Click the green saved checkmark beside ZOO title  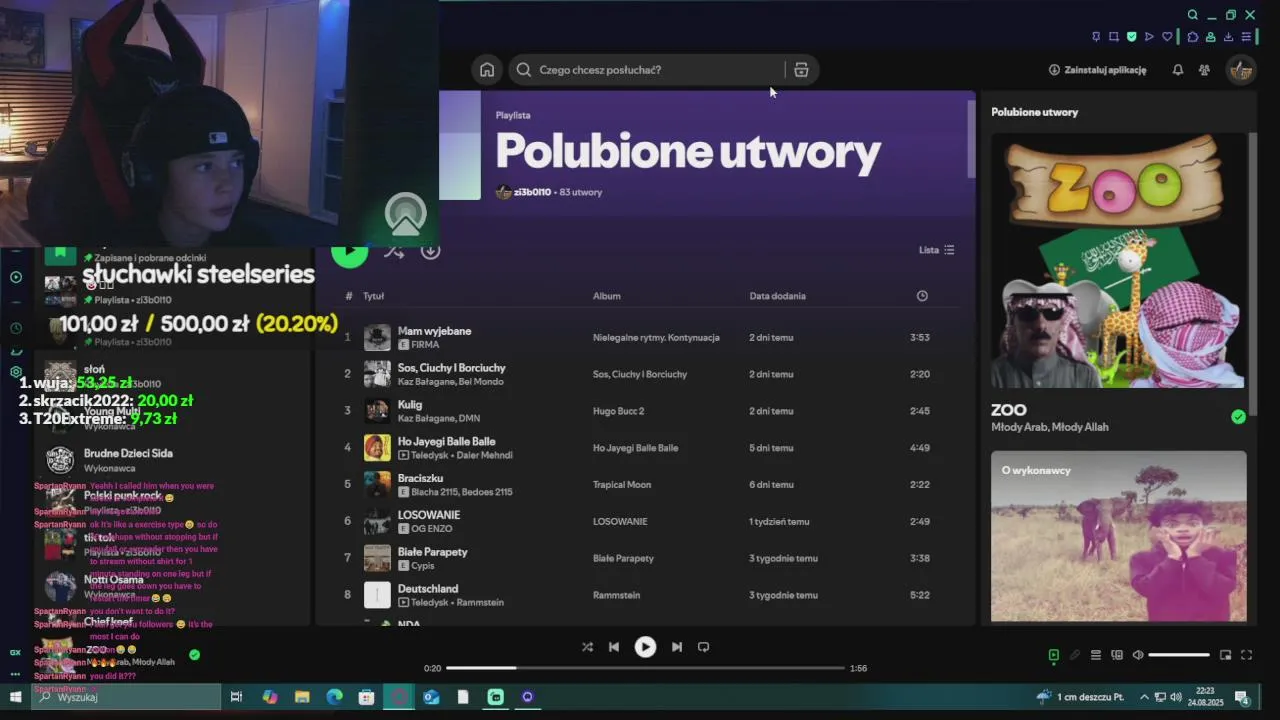(1238, 417)
